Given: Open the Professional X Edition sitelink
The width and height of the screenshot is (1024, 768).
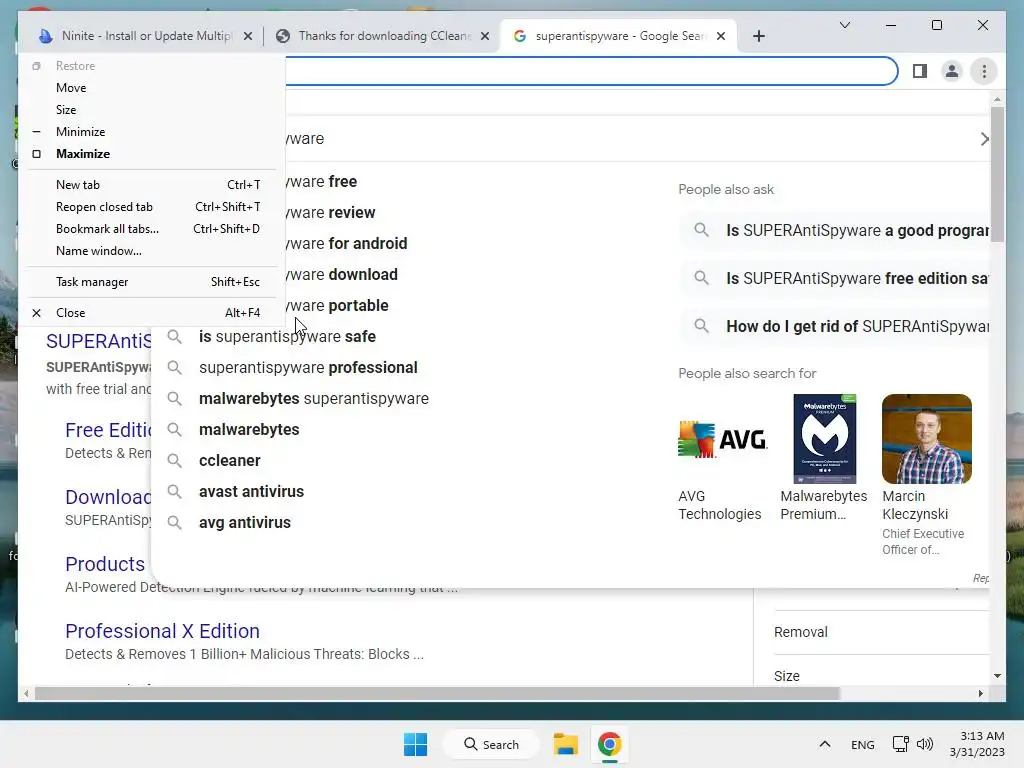Looking at the screenshot, I should pyautogui.click(x=163, y=632).
